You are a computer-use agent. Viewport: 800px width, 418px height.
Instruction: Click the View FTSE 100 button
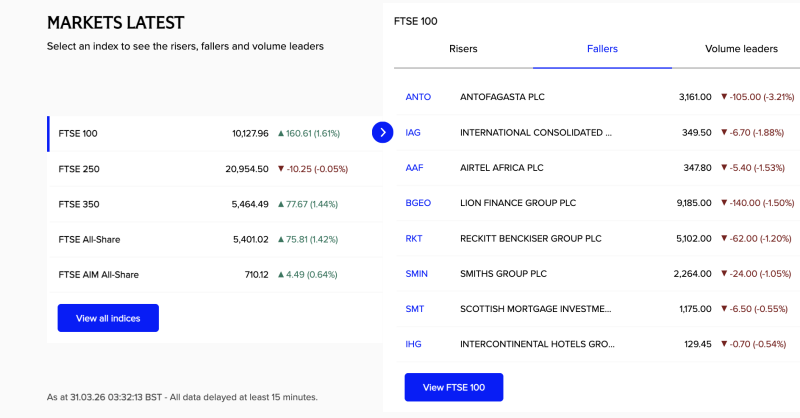(454, 387)
